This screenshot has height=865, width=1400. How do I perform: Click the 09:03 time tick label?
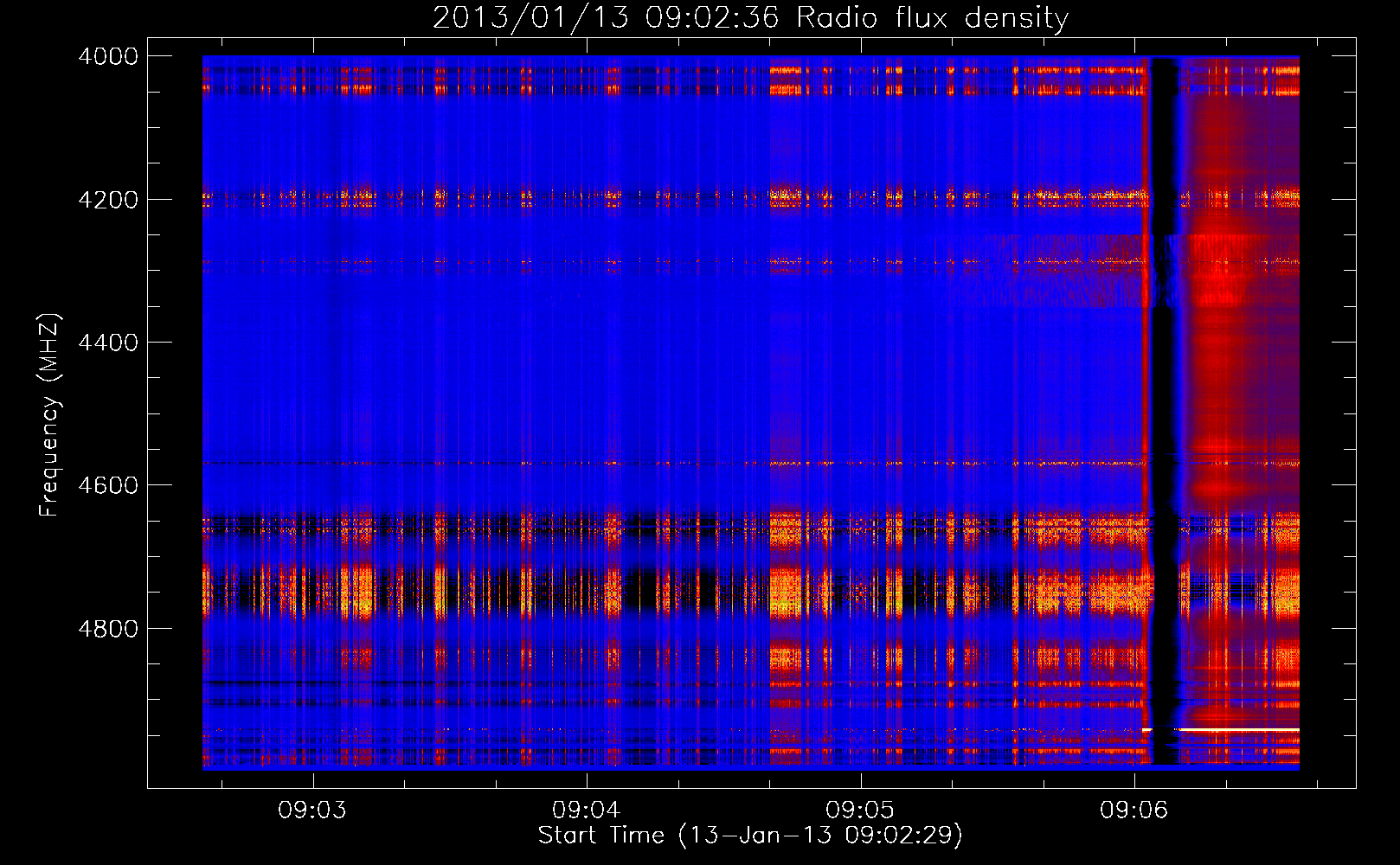tap(312, 810)
